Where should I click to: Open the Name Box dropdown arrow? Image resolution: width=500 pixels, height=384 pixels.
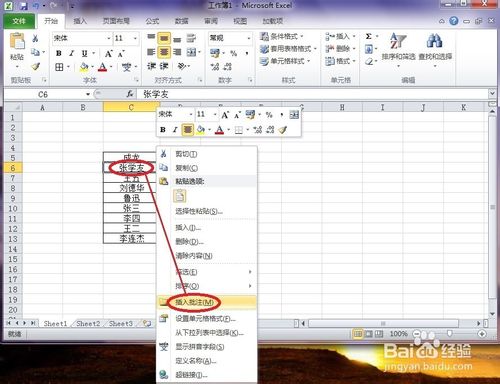[88, 95]
